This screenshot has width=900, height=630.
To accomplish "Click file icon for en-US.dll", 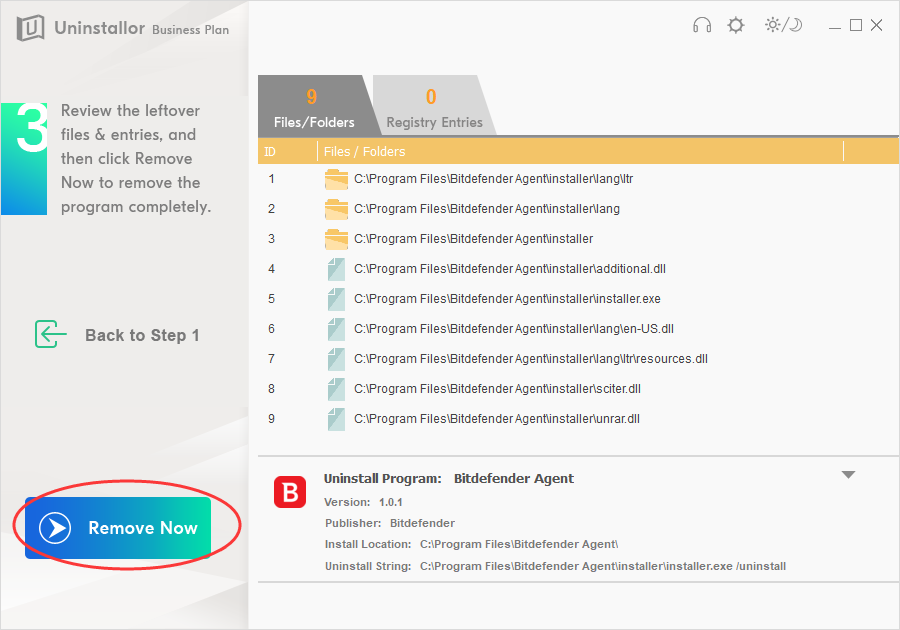I will 336,329.
